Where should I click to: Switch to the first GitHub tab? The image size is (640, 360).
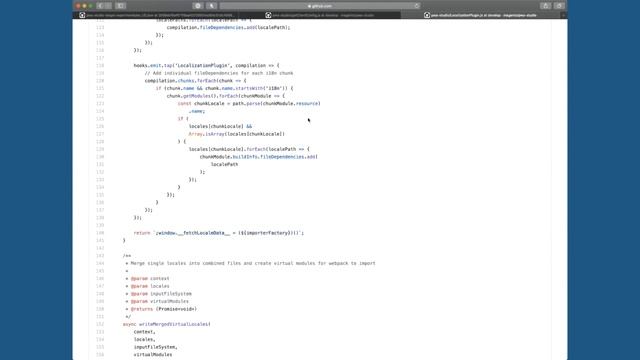point(156,15)
